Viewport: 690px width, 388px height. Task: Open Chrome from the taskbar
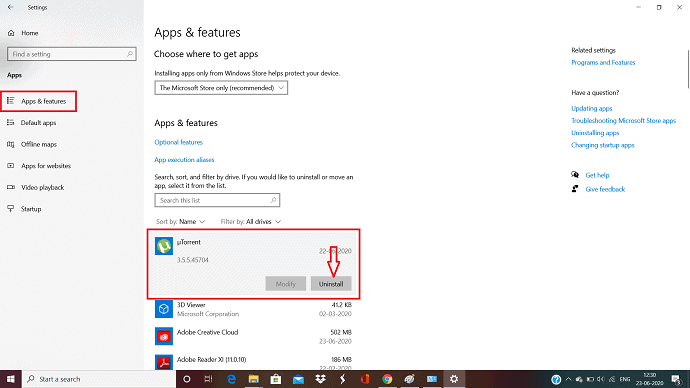click(x=387, y=379)
